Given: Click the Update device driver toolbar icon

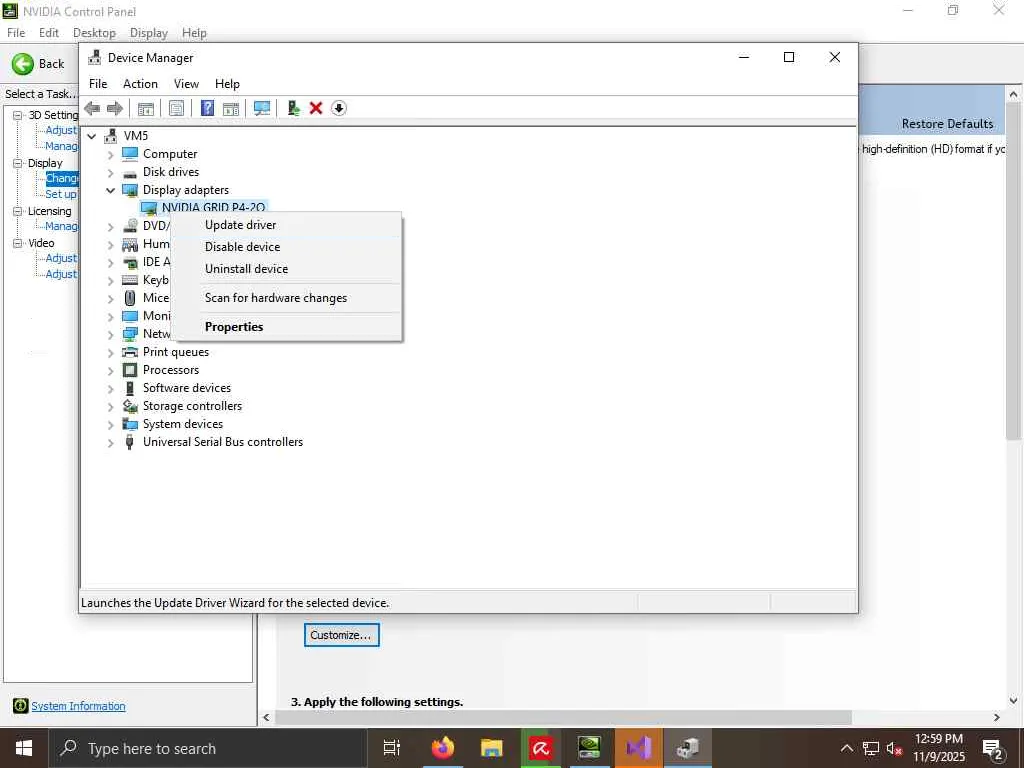Looking at the screenshot, I should [x=293, y=108].
